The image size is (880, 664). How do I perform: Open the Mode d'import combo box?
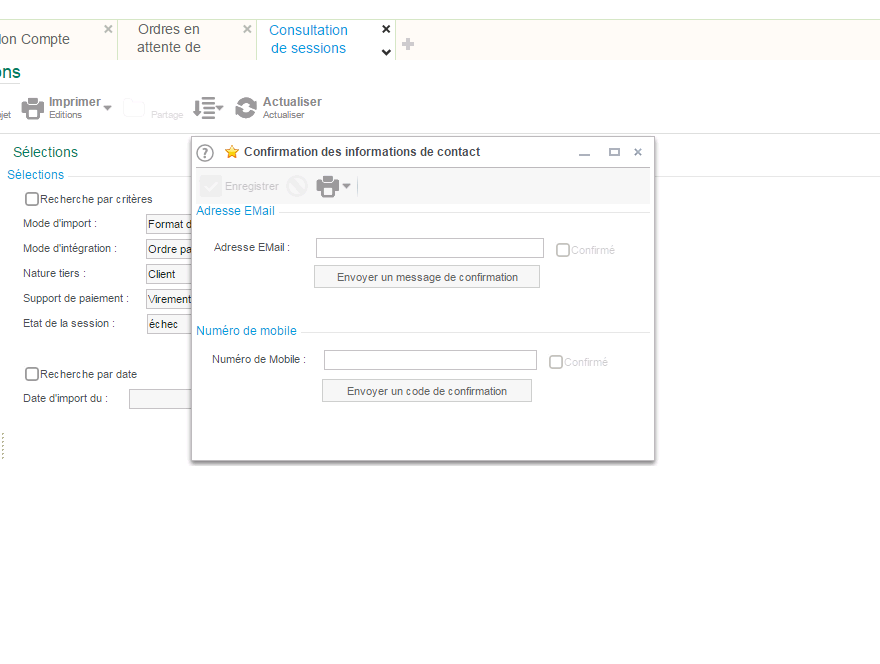pyautogui.click(x=169, y=225)
